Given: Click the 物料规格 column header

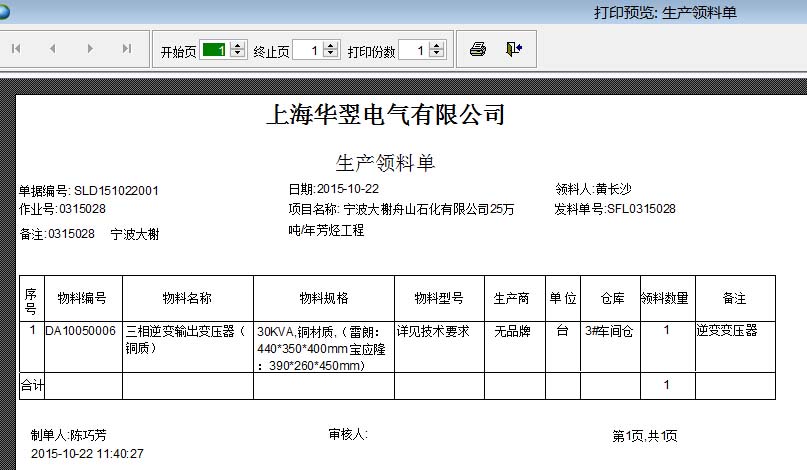Looking at the screenshot, I should click(324, 298).
